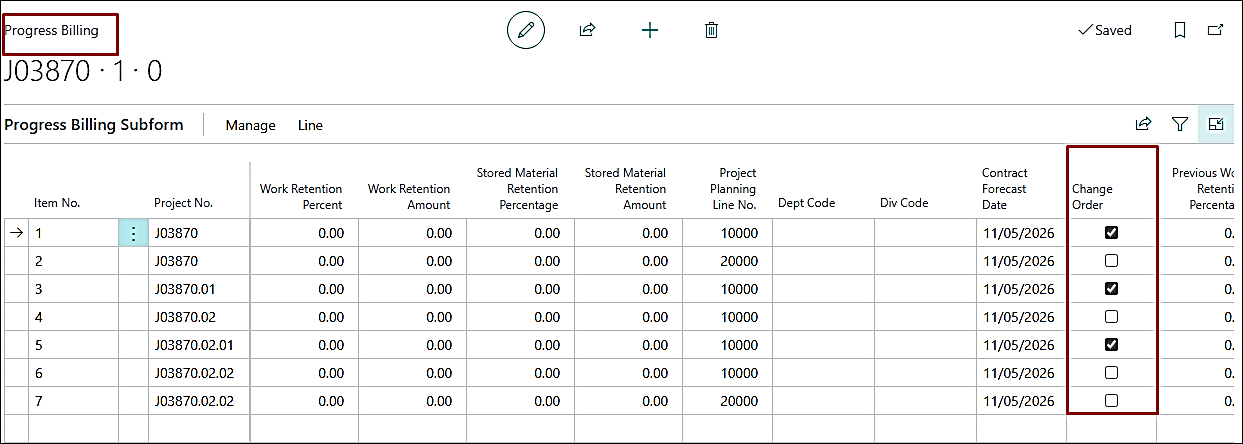The image size is (1243, 444).
Task: Click the subform share icon
Action: coord(1143,124)
